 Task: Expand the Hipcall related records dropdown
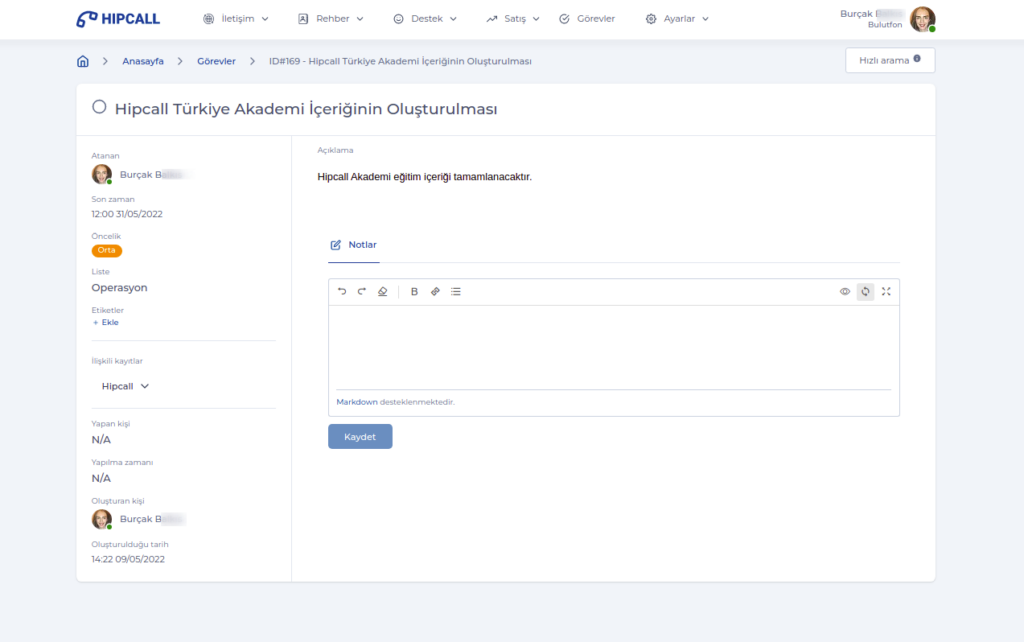point(125,387)
